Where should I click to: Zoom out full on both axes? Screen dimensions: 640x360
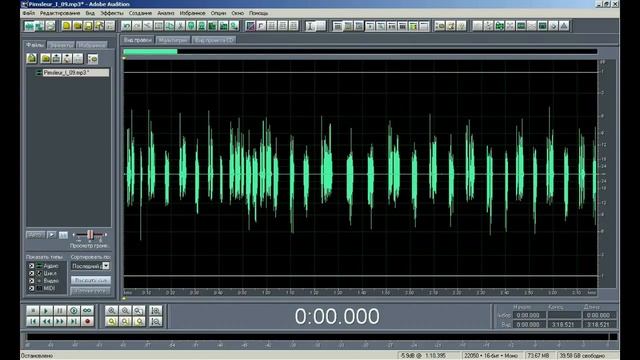[139, 311]
